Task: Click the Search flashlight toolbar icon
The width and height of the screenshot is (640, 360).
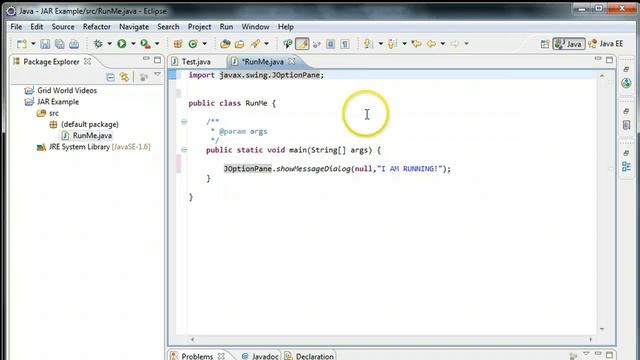Action: point(256,44)
